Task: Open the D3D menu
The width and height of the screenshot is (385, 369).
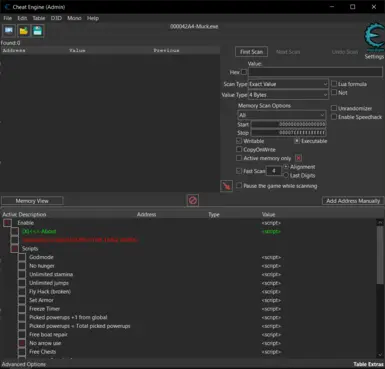Action: pyautogui.click(x=56, y=18)
